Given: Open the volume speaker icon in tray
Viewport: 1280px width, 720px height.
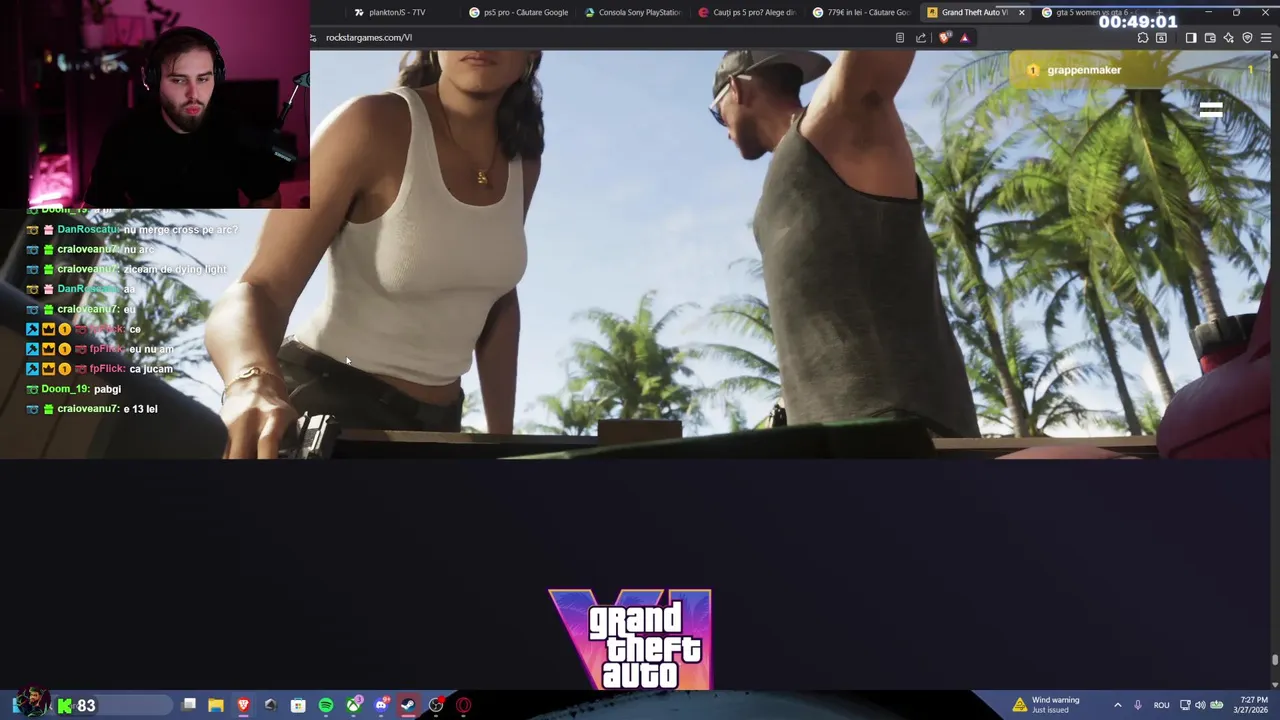Looking at the screenshot, I should point(1200,705).
